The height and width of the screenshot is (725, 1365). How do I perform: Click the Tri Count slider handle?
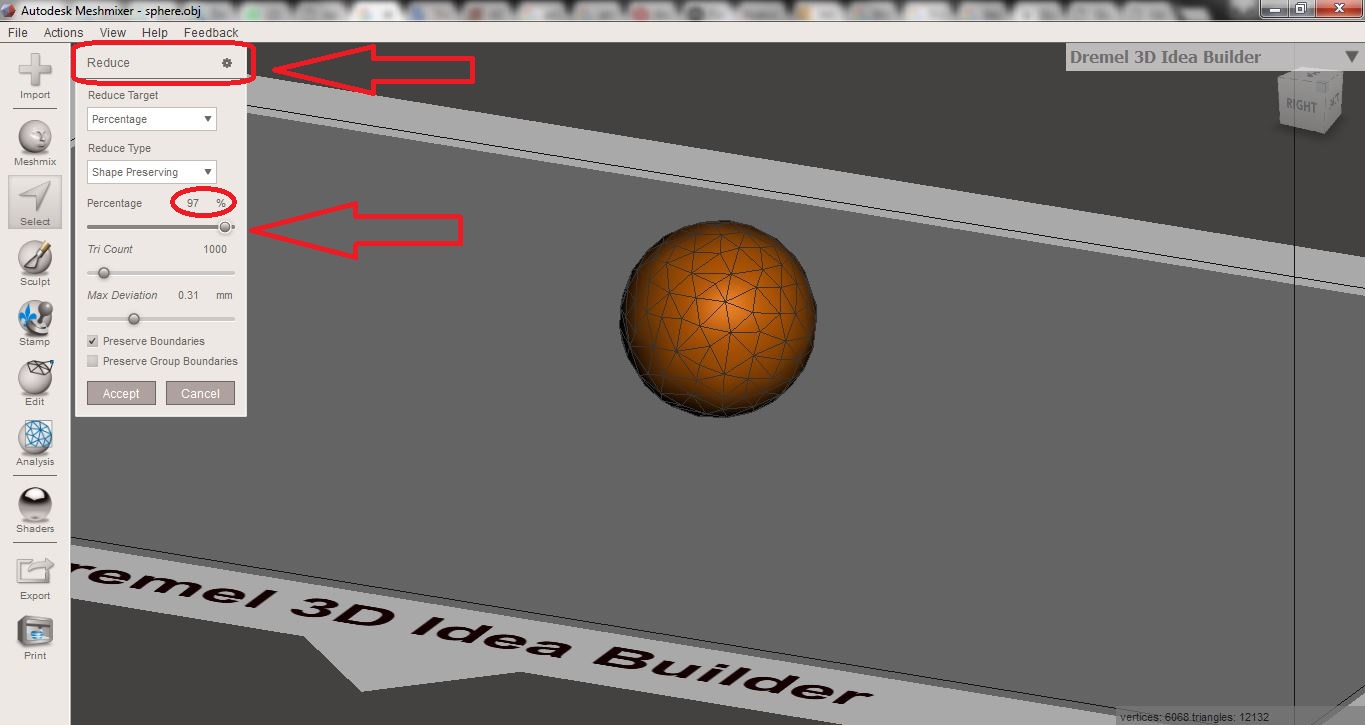pos(103,273)
